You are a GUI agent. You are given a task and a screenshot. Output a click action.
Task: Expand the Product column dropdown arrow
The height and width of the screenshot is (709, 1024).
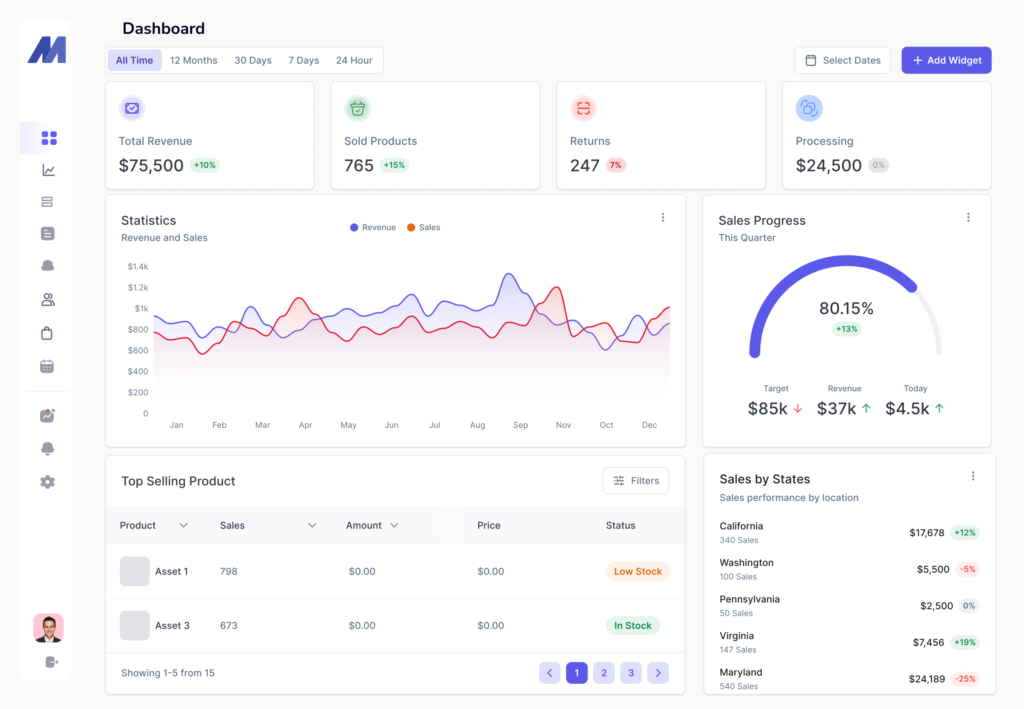click(183, 526)
